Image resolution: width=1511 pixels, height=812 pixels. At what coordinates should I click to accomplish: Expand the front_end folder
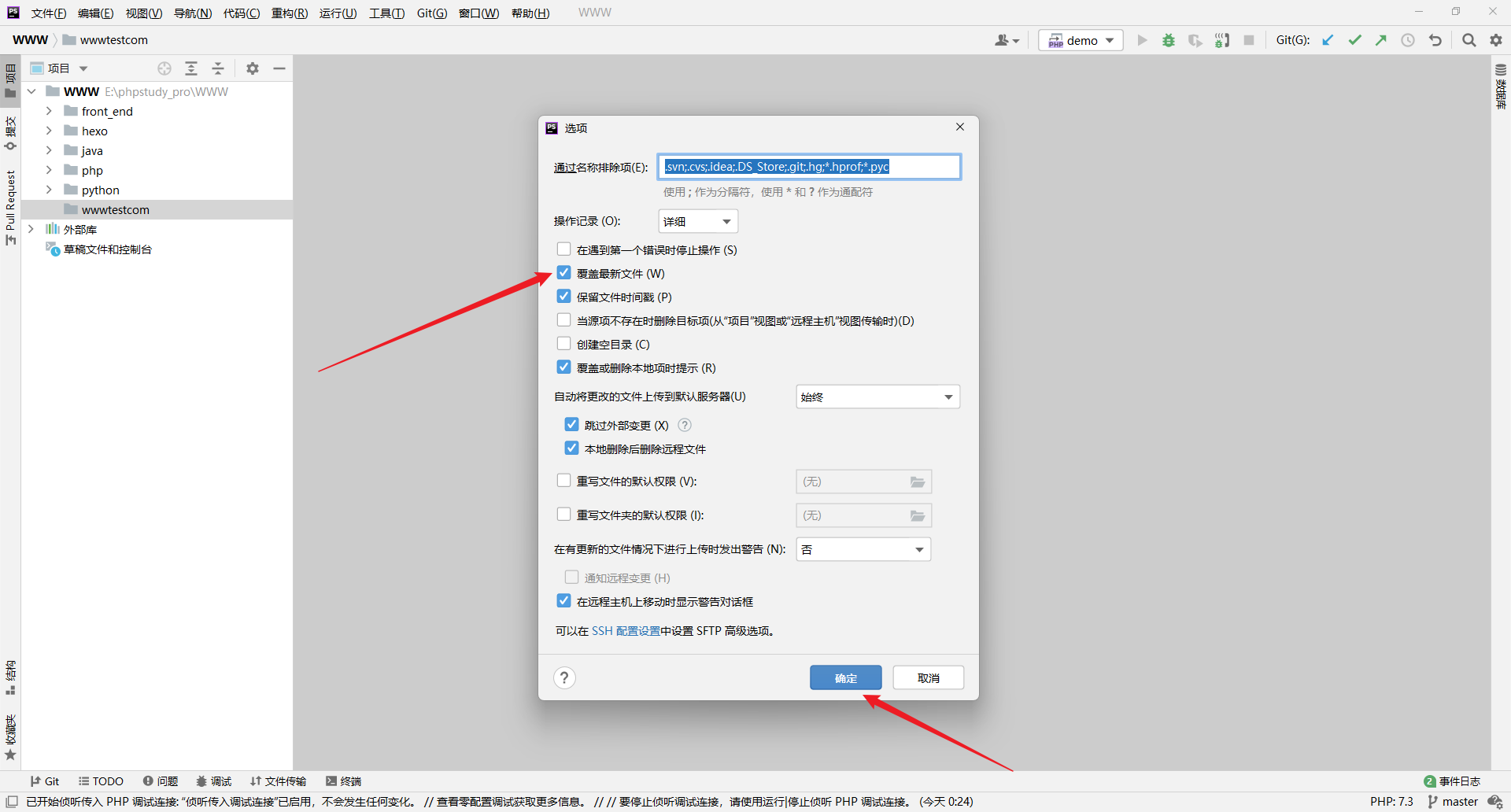(x=49, y=111)
